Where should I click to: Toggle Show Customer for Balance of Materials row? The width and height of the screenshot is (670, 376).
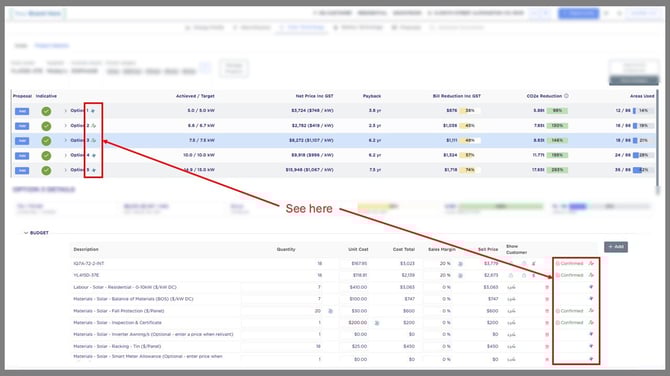(x=511, y=299)
